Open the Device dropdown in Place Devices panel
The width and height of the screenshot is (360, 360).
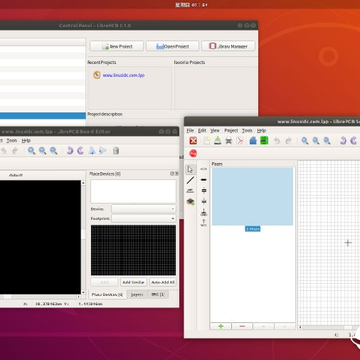pos(144,209)
